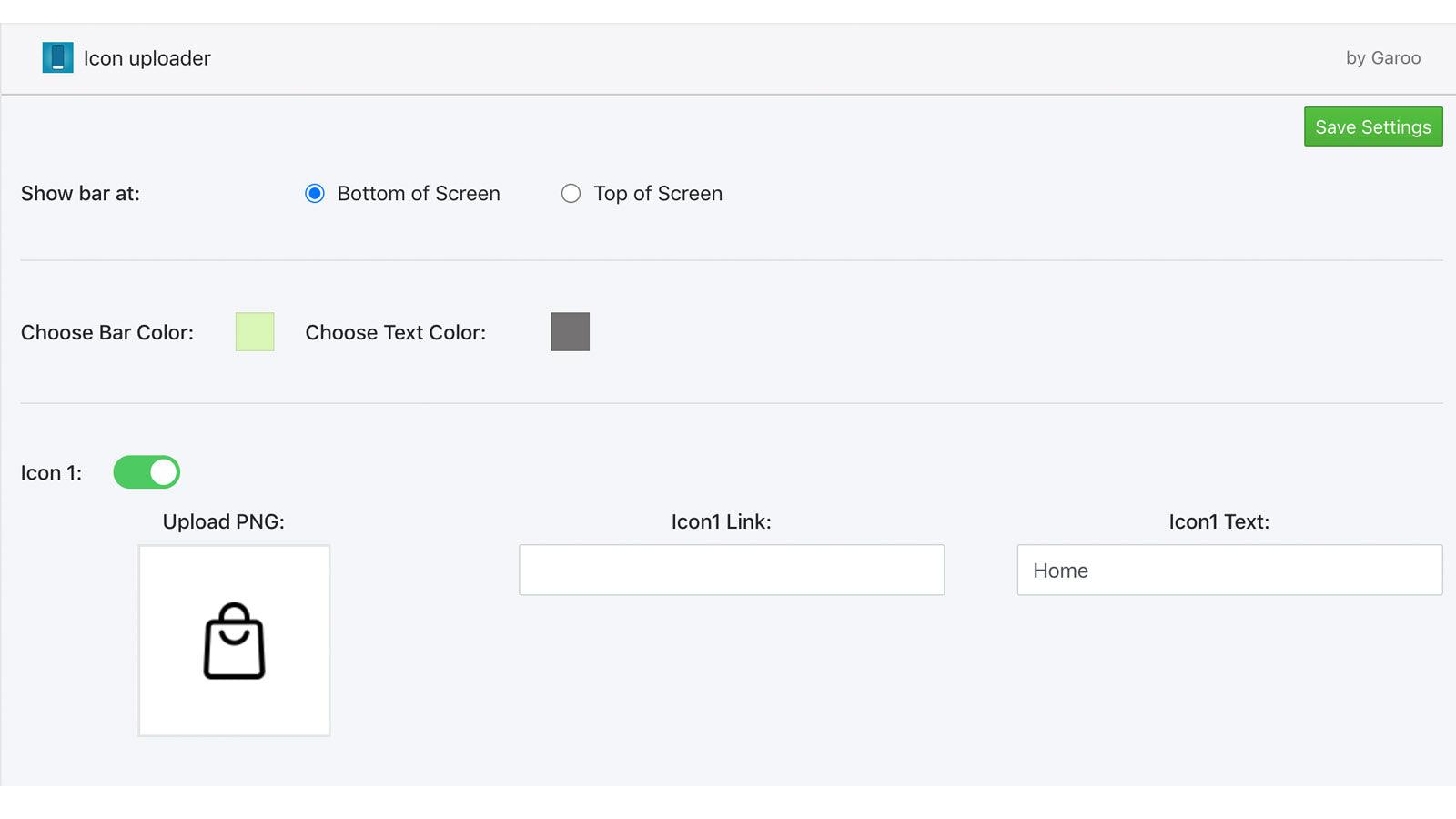Click the 'Icon1 Link:' heading label
The height and width of the screenshot is (819, 1456).
[x=721, y=522]
